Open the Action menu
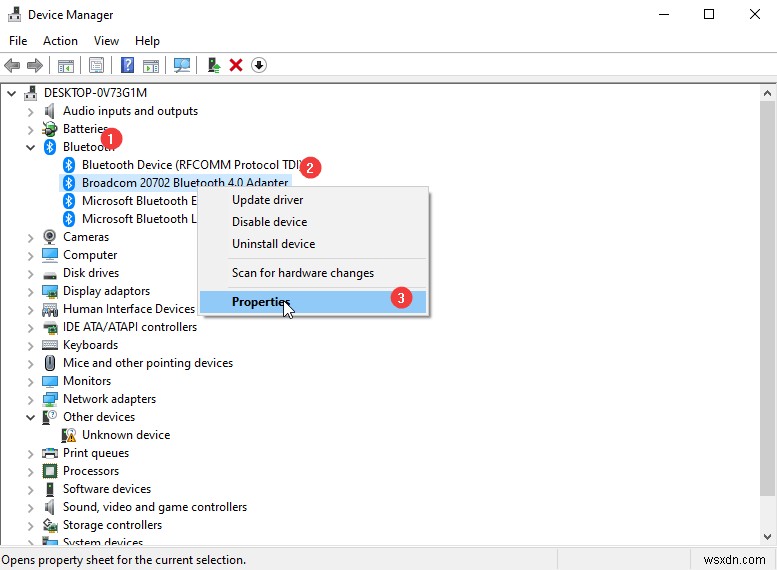 pos(60,41)
